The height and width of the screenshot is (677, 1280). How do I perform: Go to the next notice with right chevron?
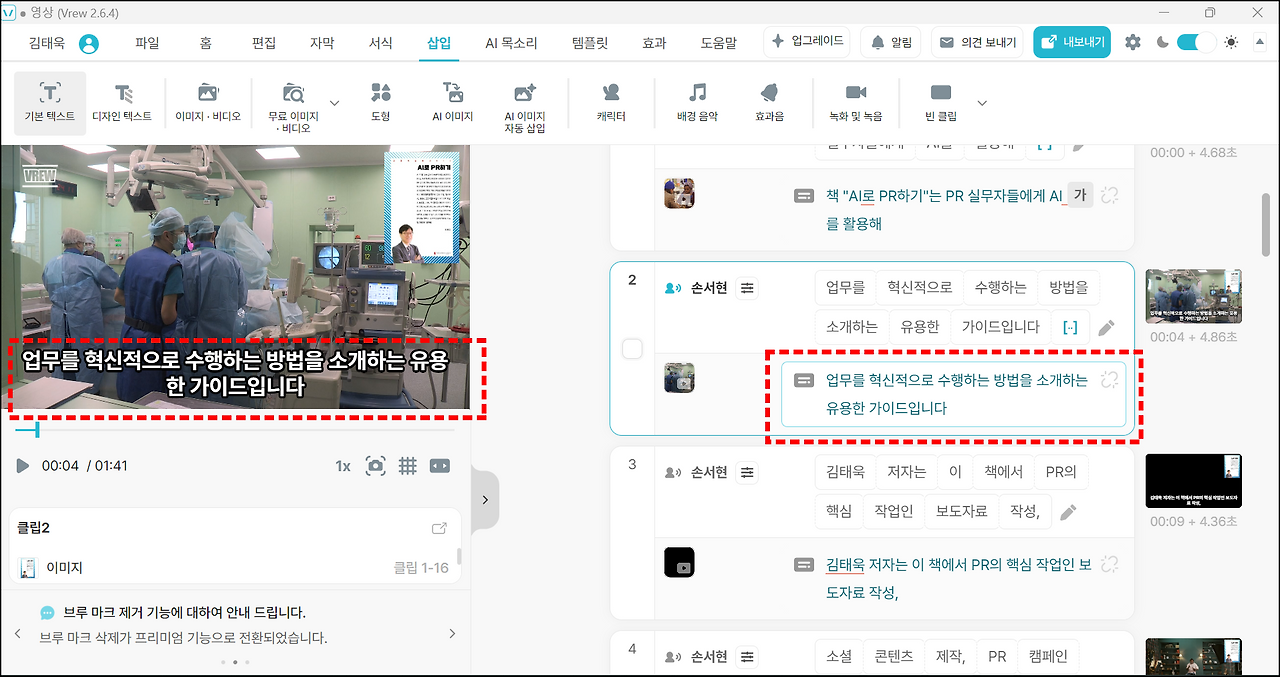pyautogui.click(x=452, y=634)
